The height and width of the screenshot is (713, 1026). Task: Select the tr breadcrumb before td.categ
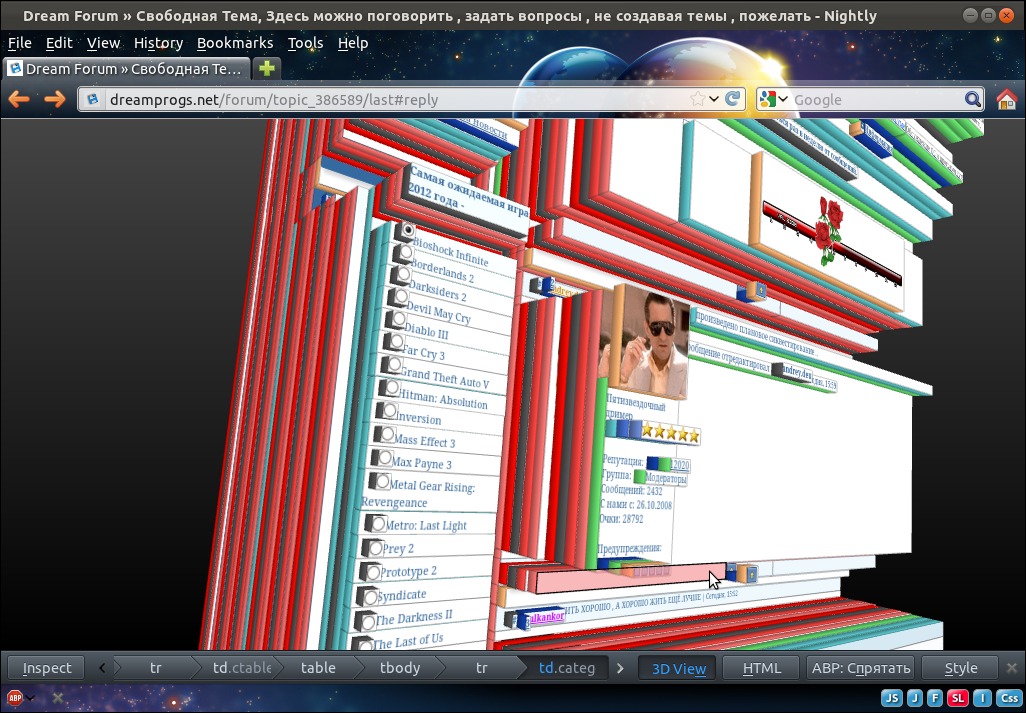click(482, 668)
